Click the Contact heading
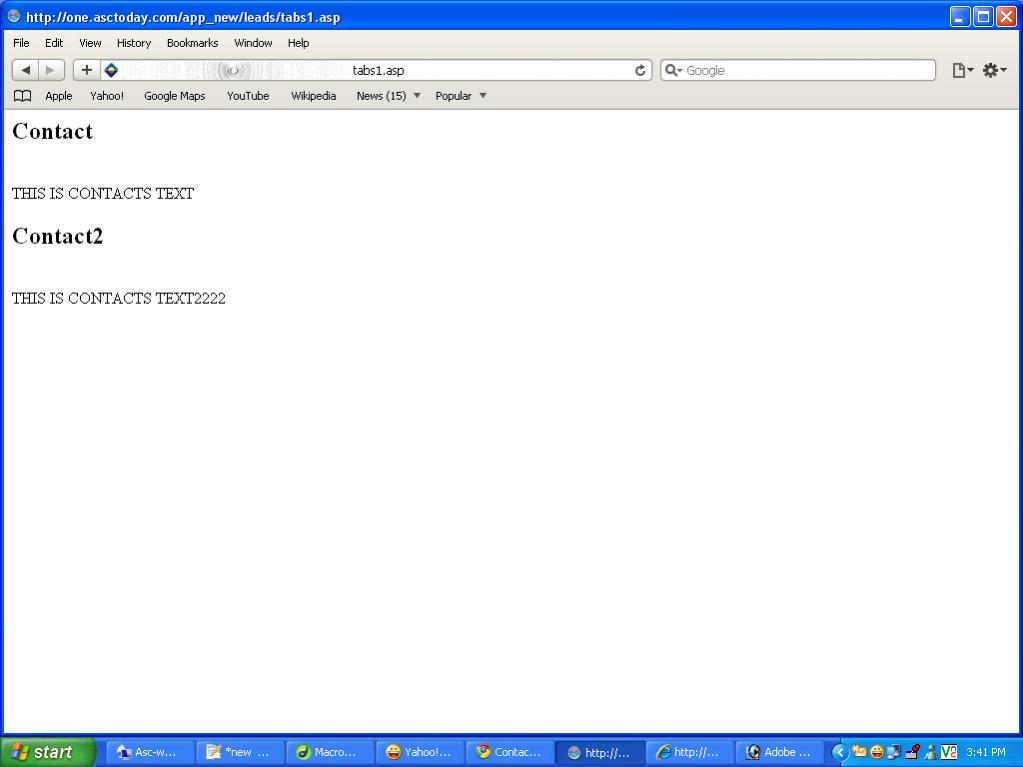The image size is (1023, 767). coord(52,132)
